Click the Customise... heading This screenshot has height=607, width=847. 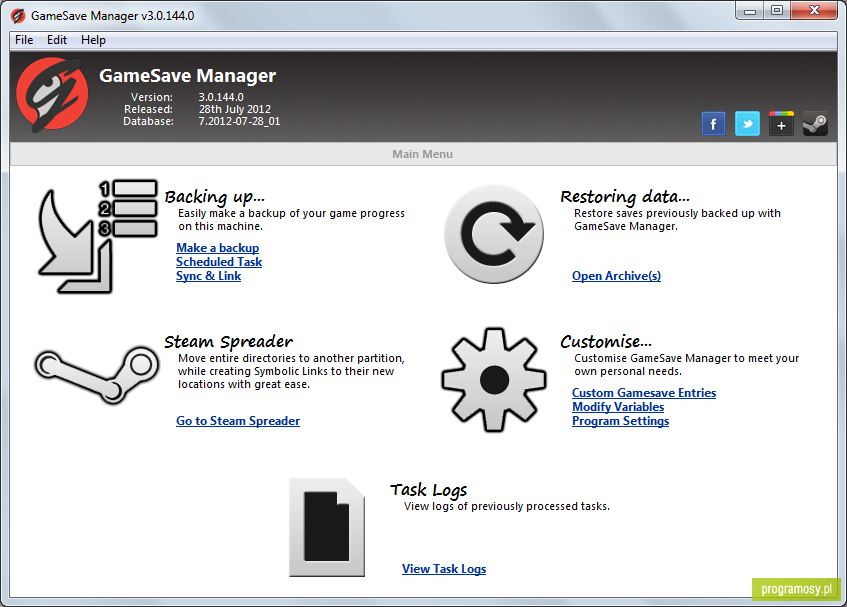tap(606, 342)
